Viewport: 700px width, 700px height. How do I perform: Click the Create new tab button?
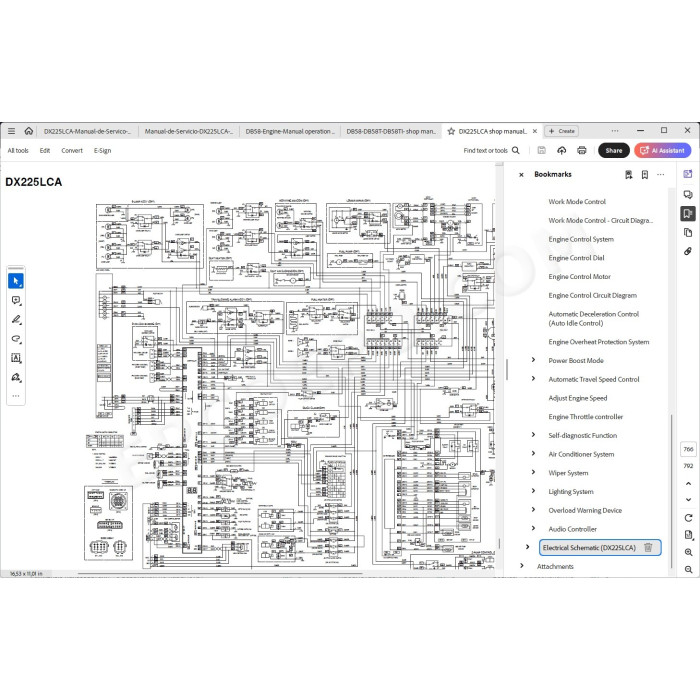coord(562,131)
